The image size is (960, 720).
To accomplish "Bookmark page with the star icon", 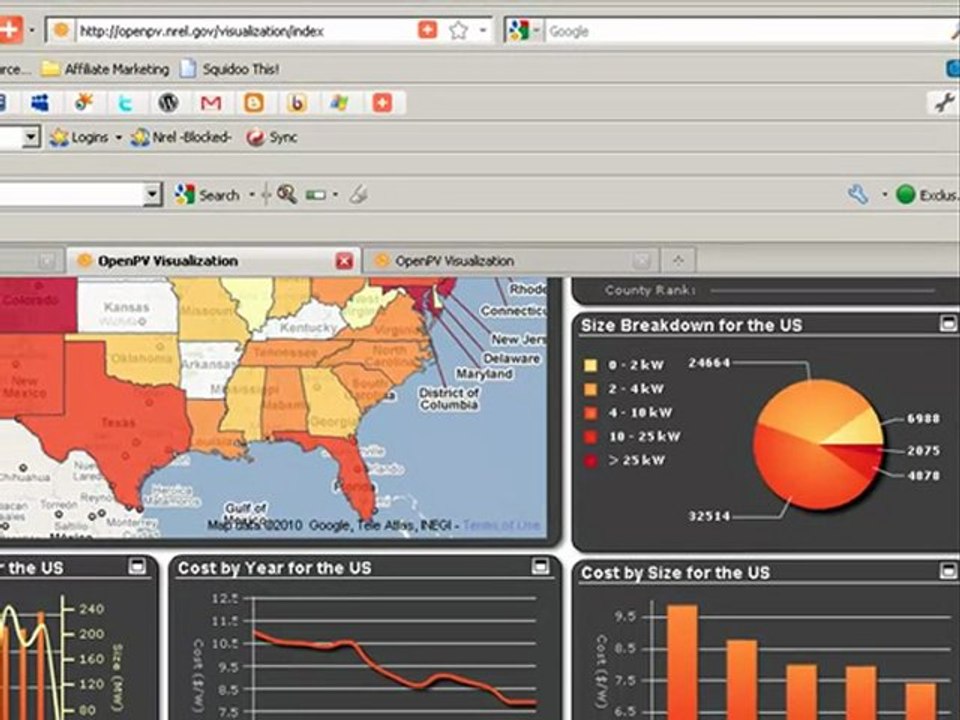I will (459, 30).
